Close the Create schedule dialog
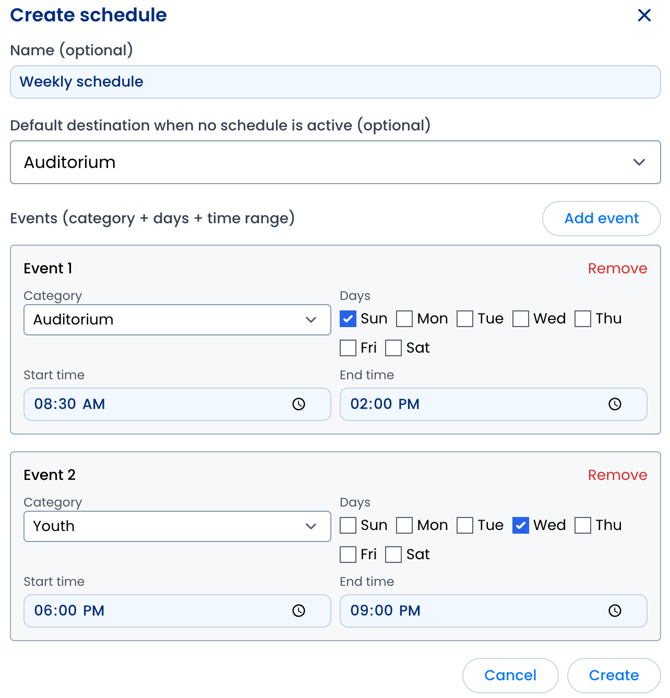The image size is (670, 698). (x=644, y=15)
